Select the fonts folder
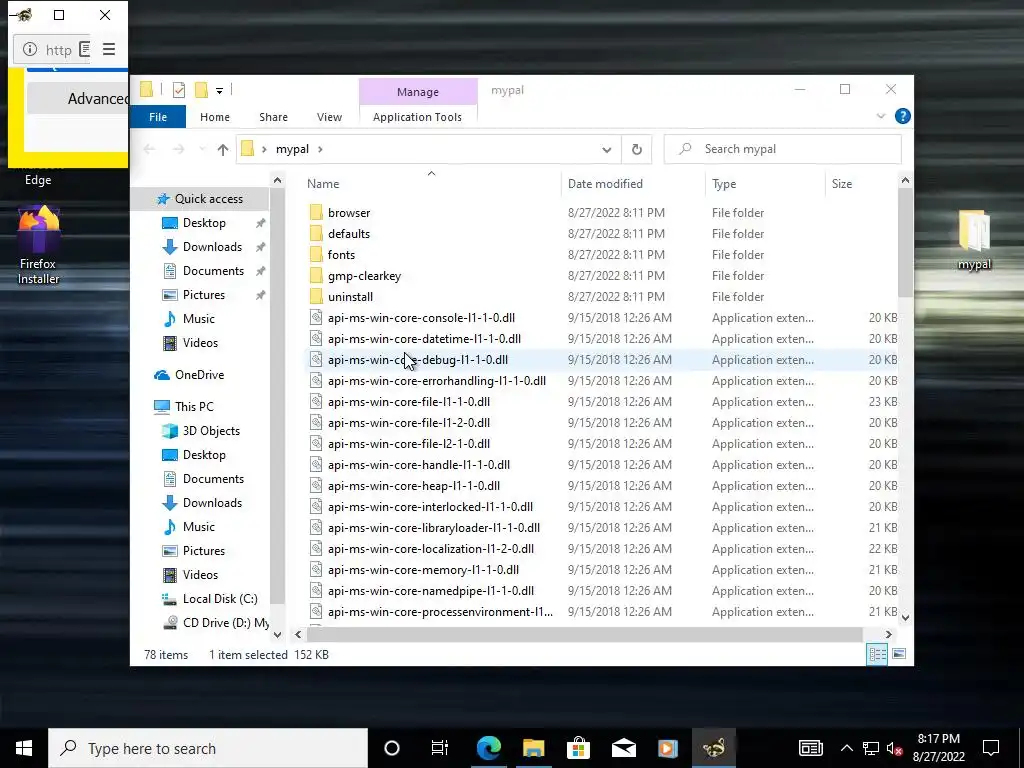The image size is (1024, 768). tap(341, 255)
